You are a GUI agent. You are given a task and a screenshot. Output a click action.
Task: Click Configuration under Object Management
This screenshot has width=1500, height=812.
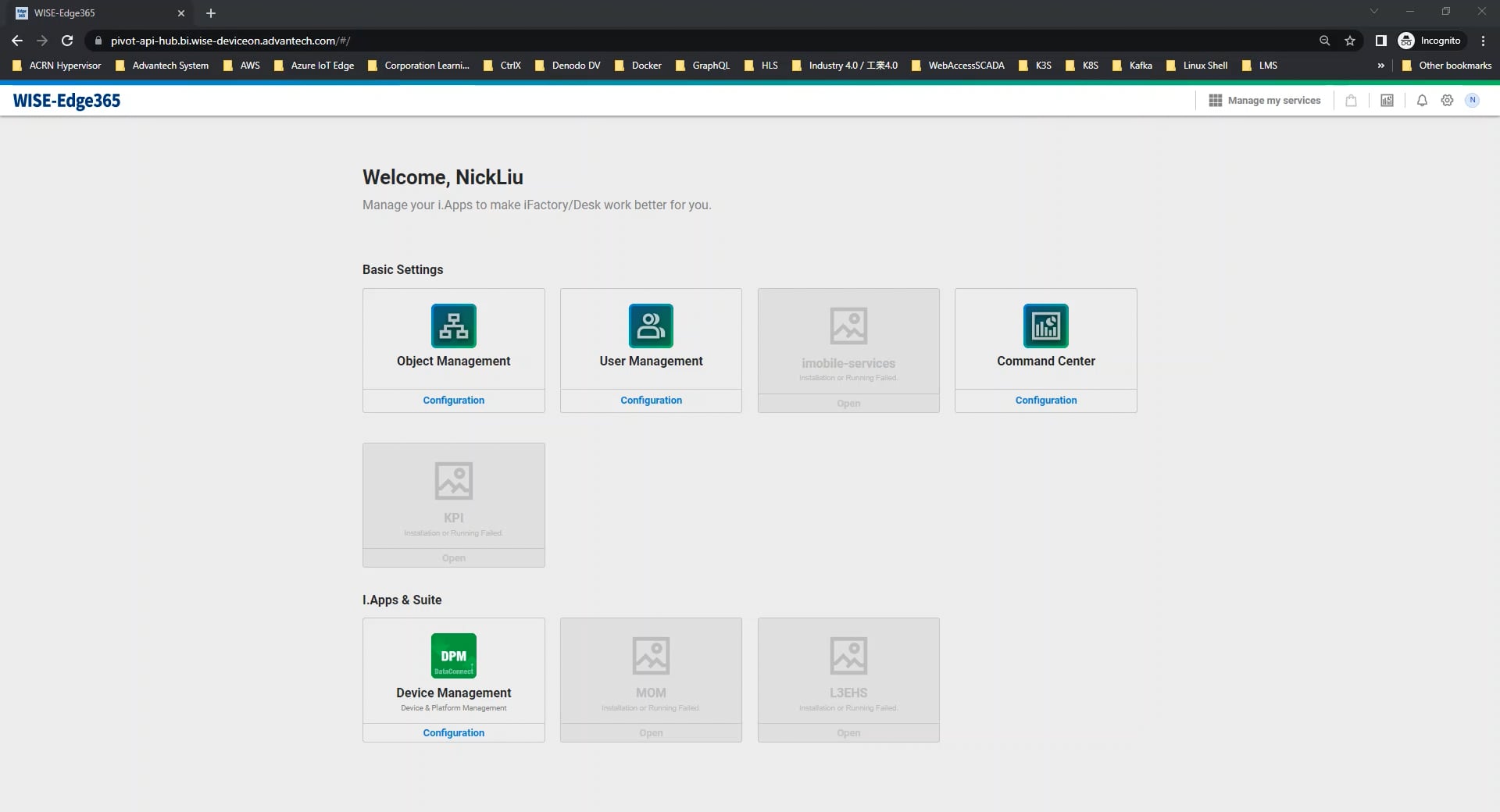[453, 401]
